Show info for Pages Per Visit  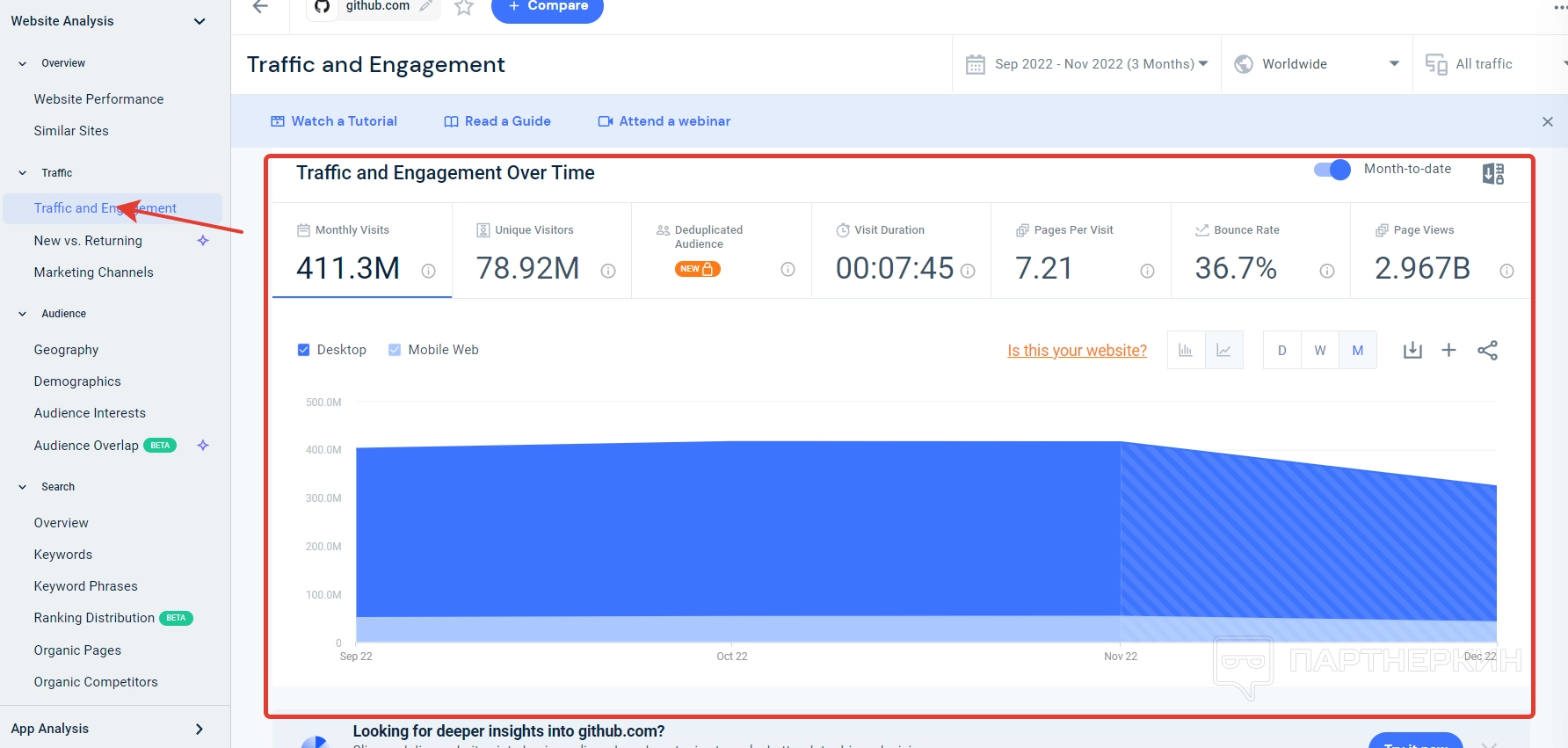[1148, 271]
